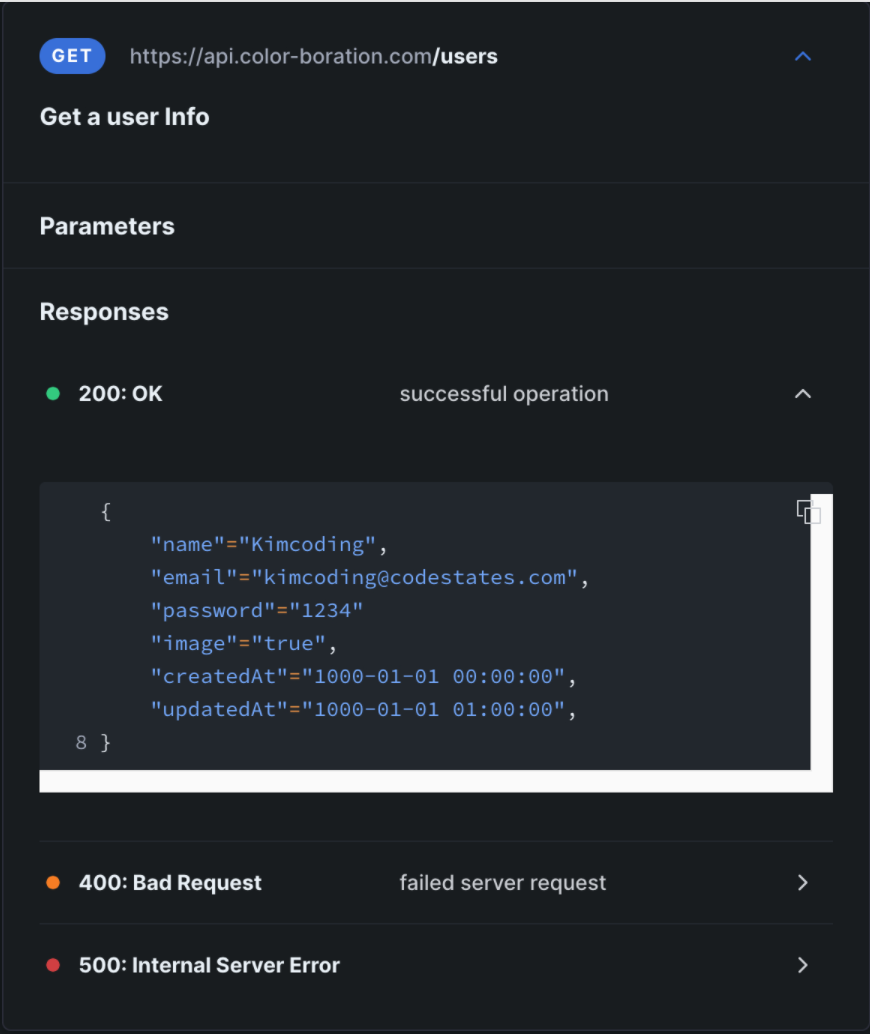This screenshot has width=870, height=1034.
Task: Click the 'Get a user Info' title
Action: [124, 117]
